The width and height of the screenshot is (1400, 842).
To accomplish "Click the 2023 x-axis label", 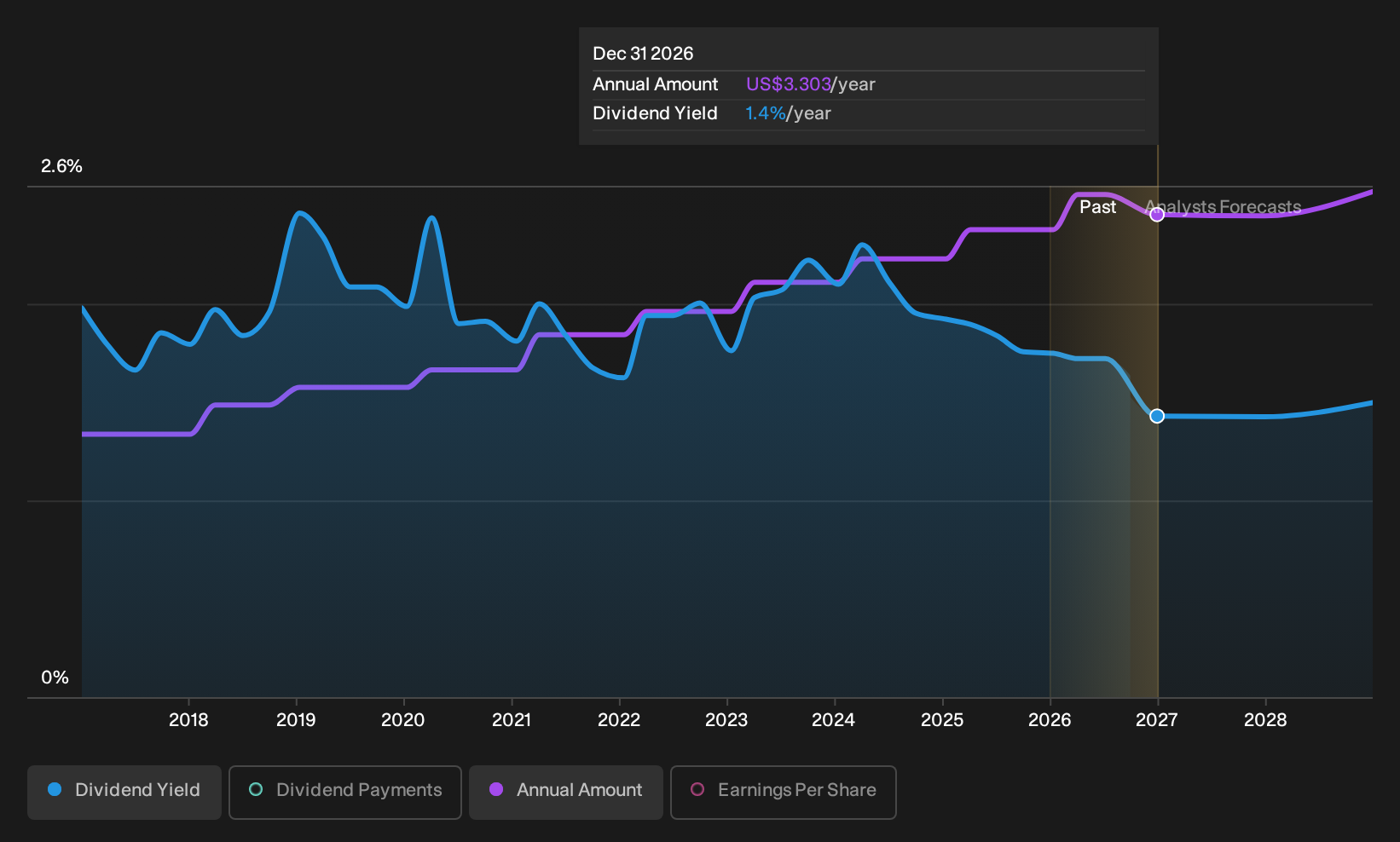I will tap(726, 720).
